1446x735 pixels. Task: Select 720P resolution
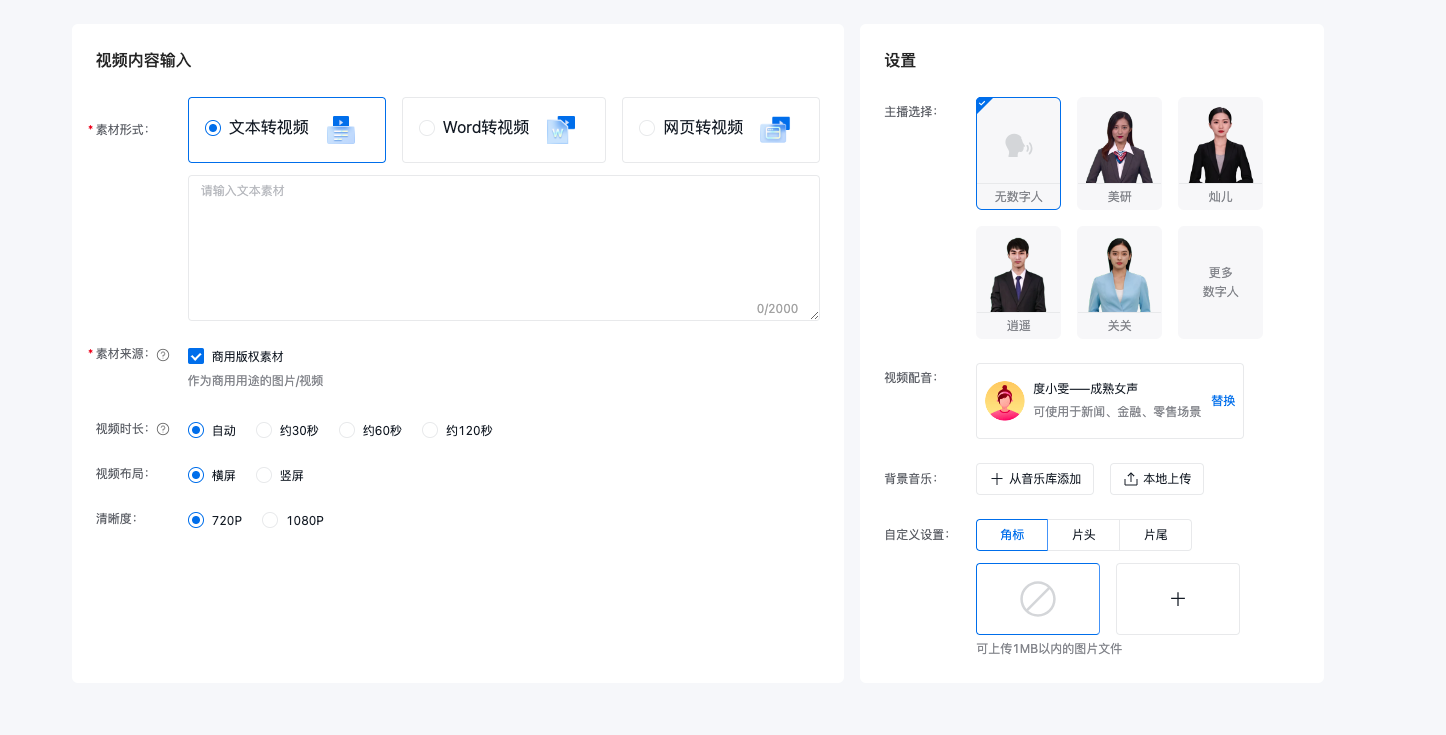pos(196,520)
